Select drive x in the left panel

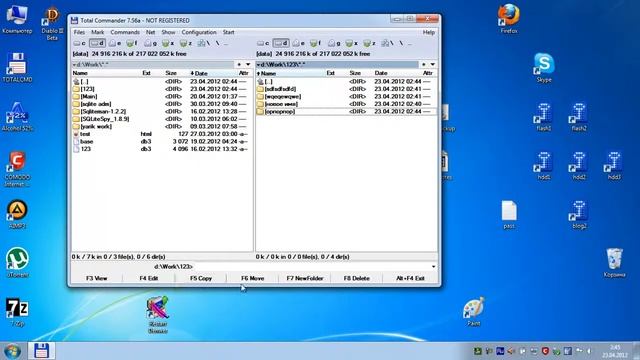point(168,43)
